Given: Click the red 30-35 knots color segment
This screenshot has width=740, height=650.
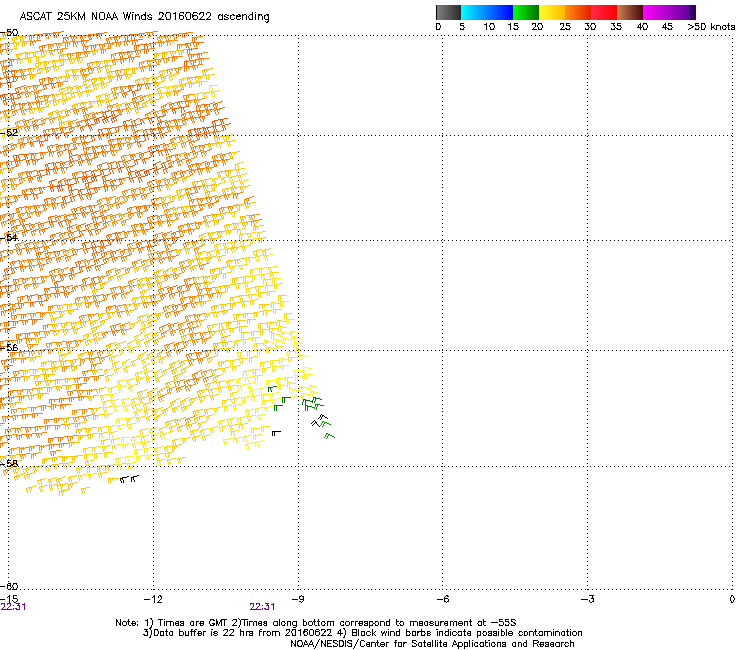Looking at the screenshot, I should click(x=604, y=12).
